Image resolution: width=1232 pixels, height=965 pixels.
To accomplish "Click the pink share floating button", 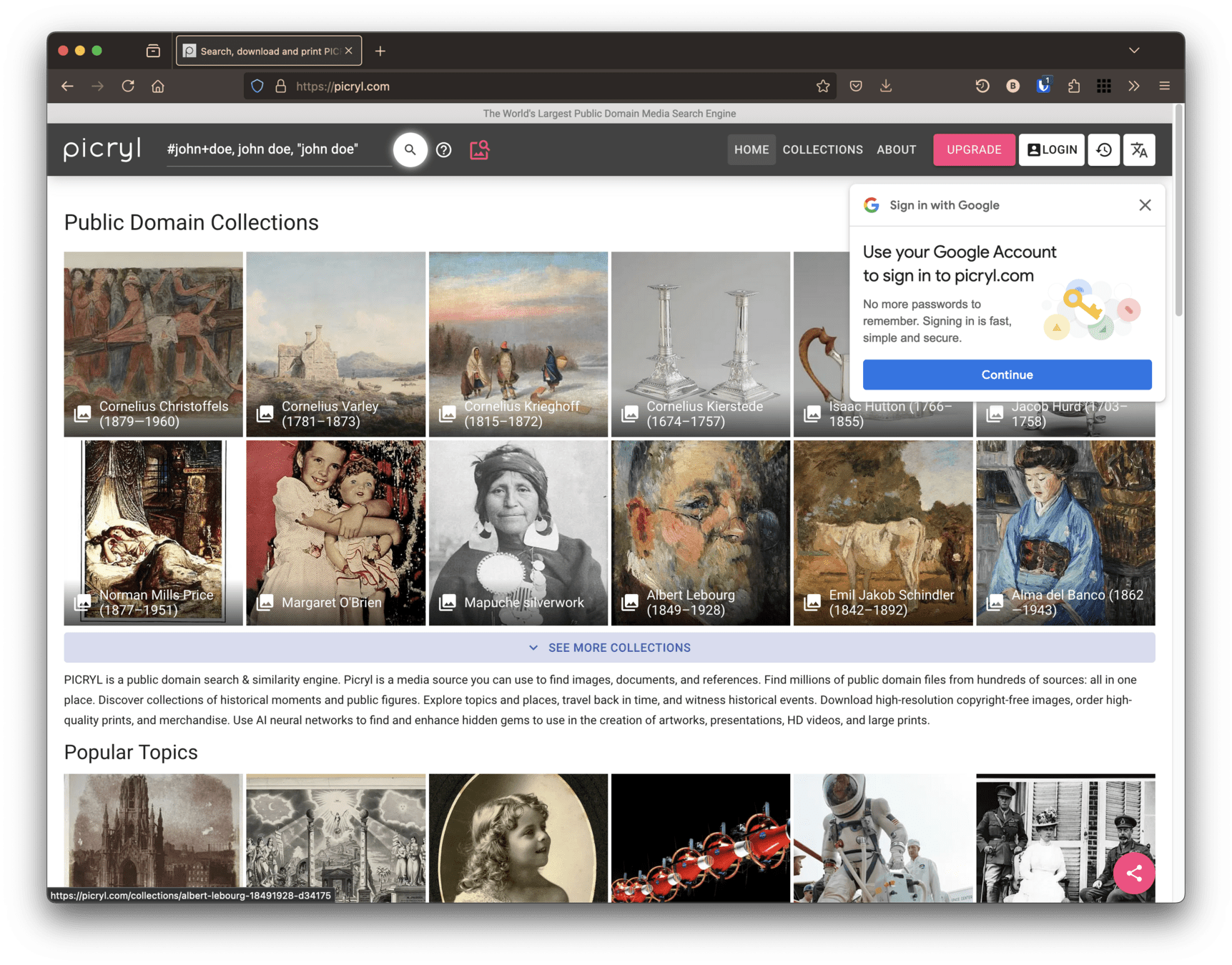I will click(x=1134, y=873).
